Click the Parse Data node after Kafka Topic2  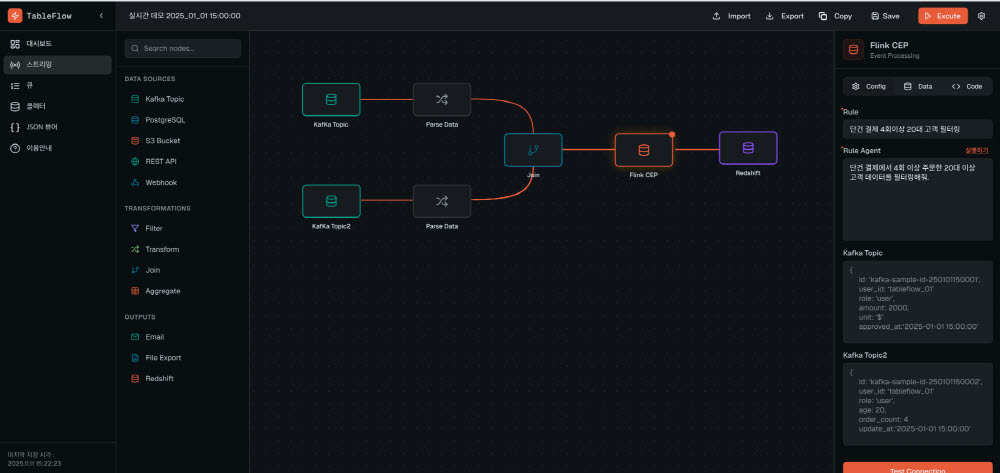441,201
